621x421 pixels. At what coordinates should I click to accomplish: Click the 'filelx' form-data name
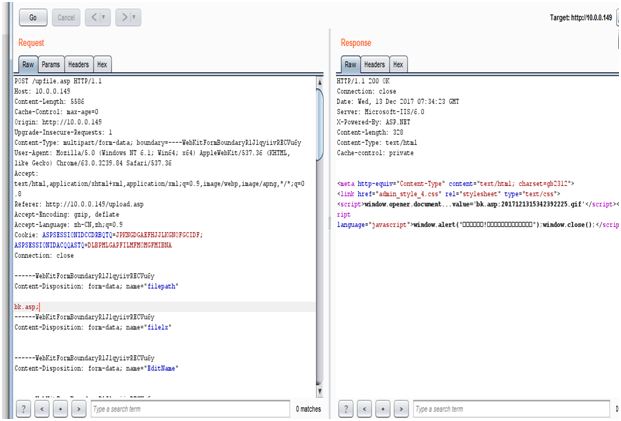click(x=158, y=327)
